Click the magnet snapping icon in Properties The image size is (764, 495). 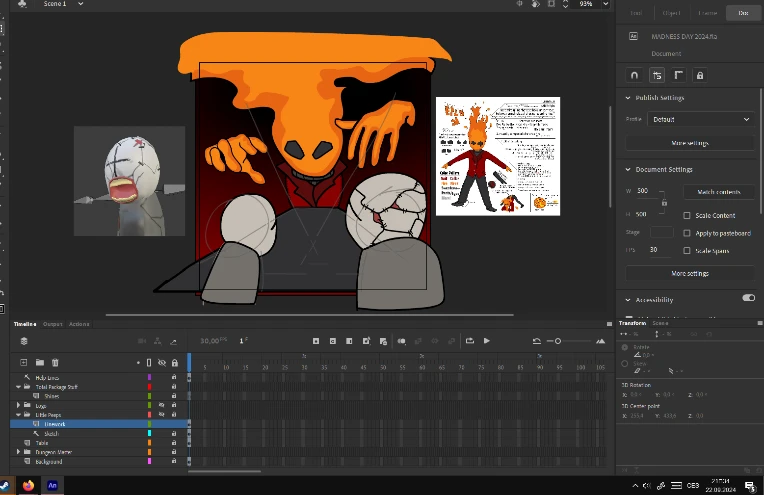click(633, 75)
